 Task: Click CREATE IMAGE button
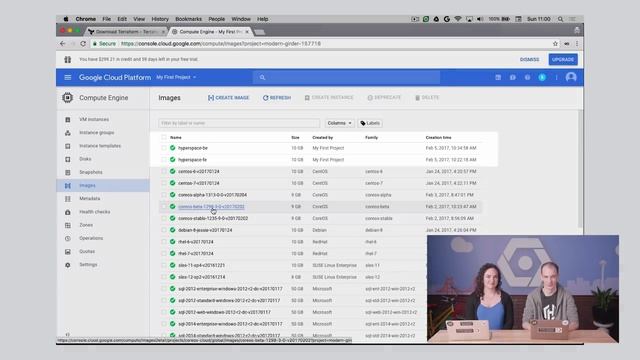coord(229,98)
